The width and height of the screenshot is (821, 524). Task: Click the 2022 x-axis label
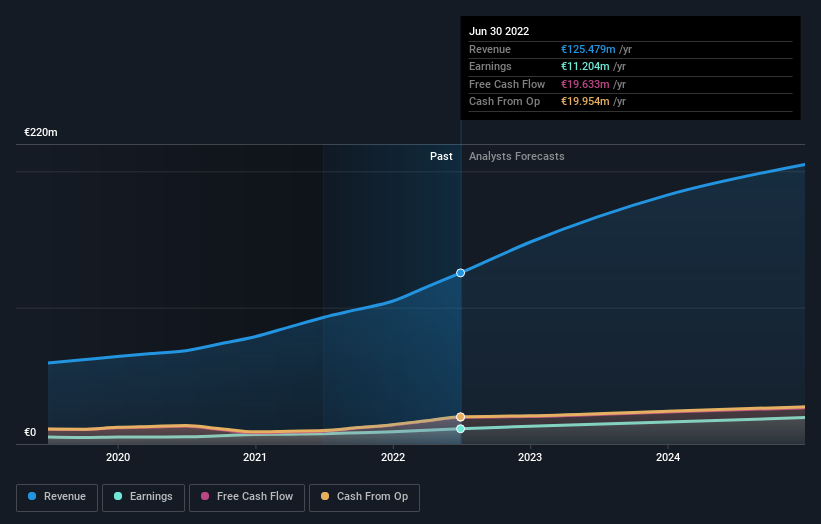pos(393,457)
